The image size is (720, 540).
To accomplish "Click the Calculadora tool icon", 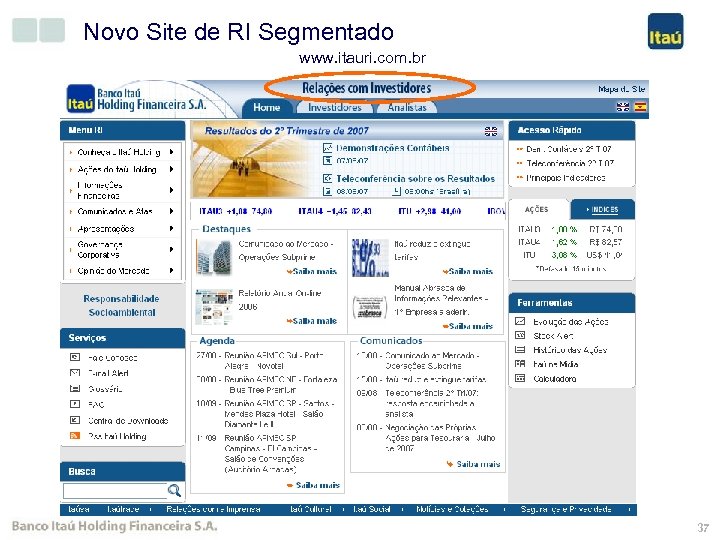I will 520,378.
